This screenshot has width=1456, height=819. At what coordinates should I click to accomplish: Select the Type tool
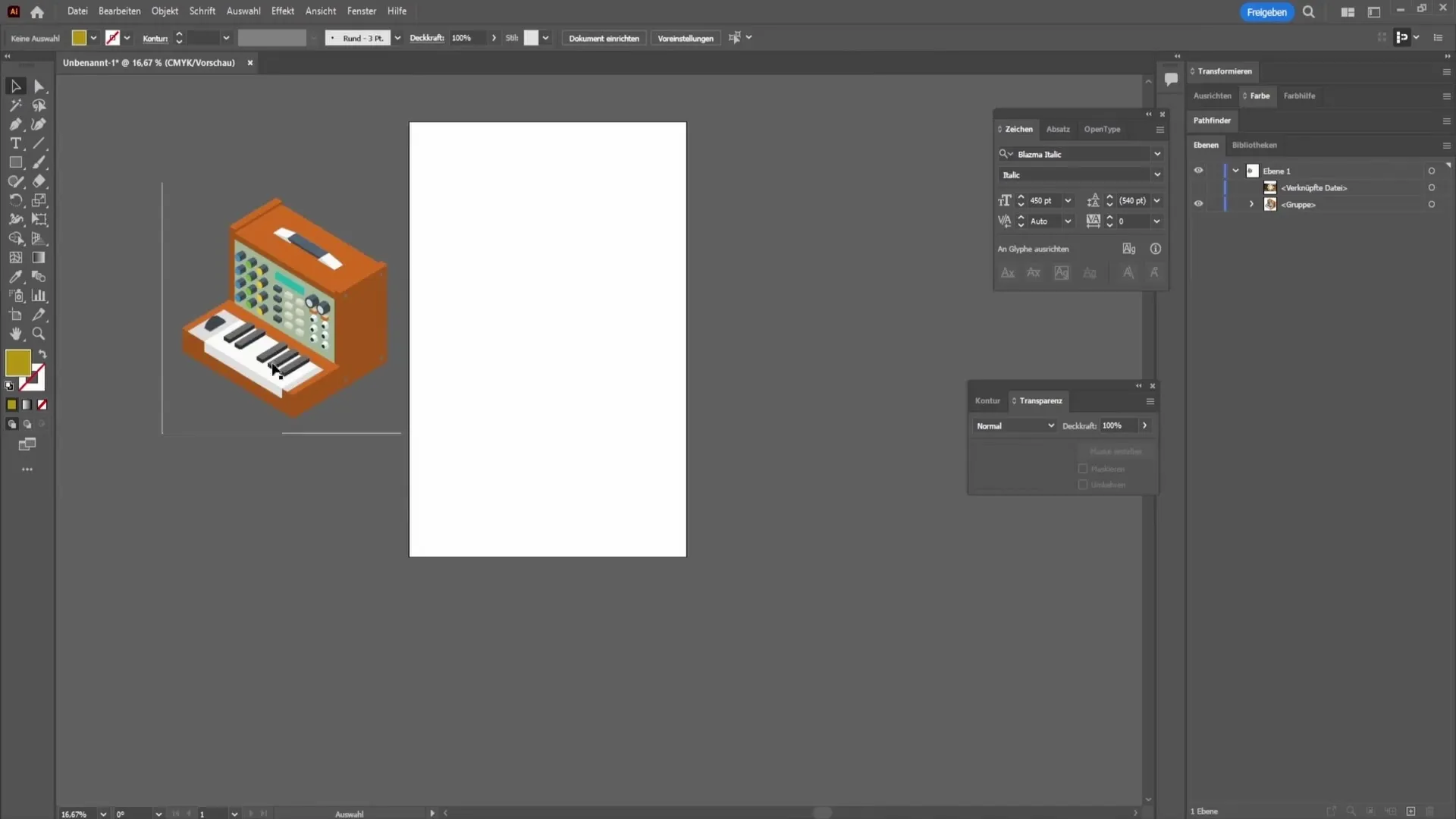[x=16, y=143]
